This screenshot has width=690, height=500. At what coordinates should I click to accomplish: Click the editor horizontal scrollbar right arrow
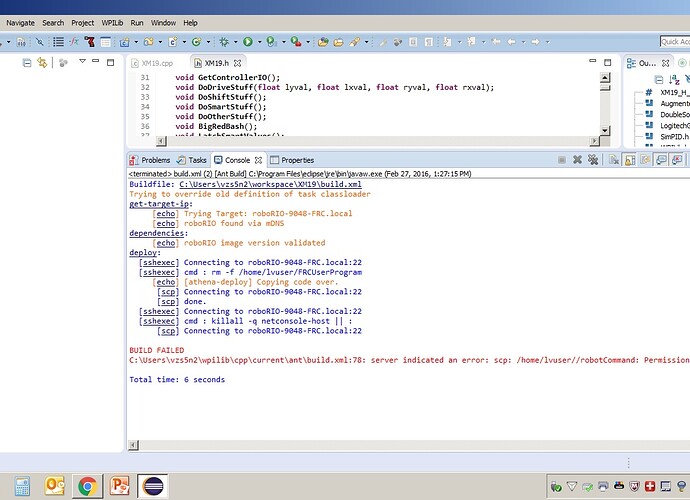(x=594, y=140)
